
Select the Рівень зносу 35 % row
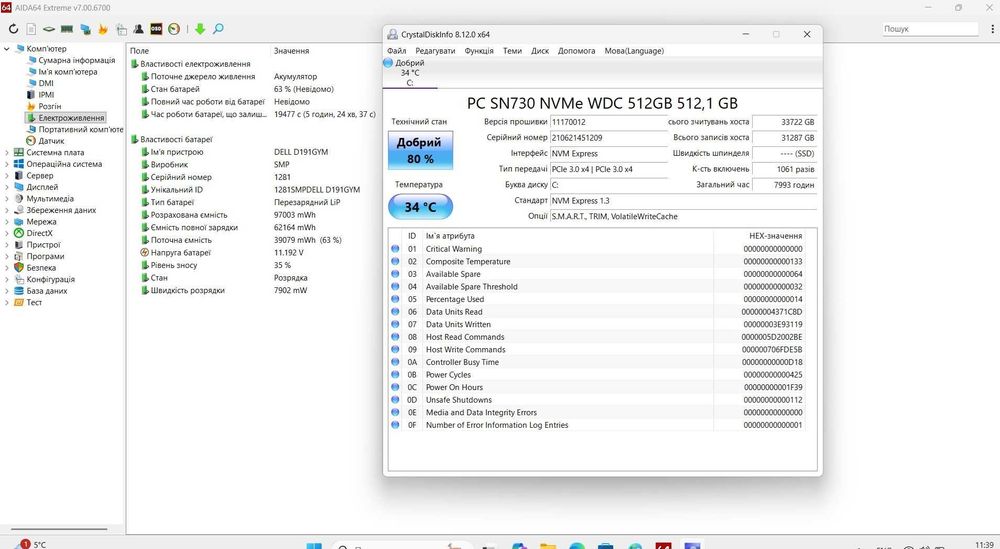[x=254, y=265]
